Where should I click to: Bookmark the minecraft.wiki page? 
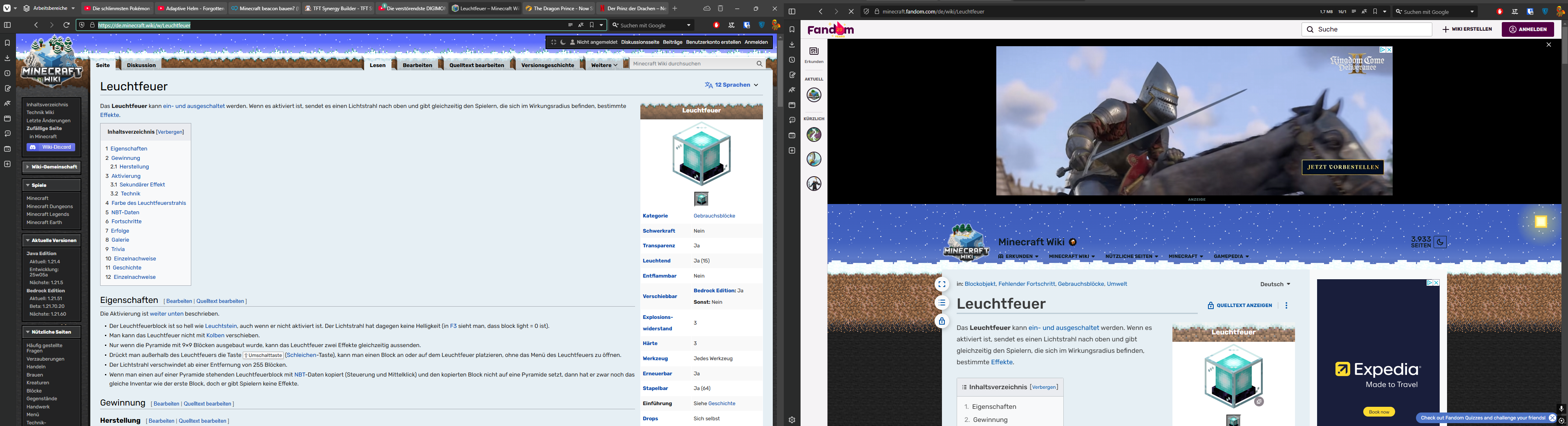coord(592,25)
